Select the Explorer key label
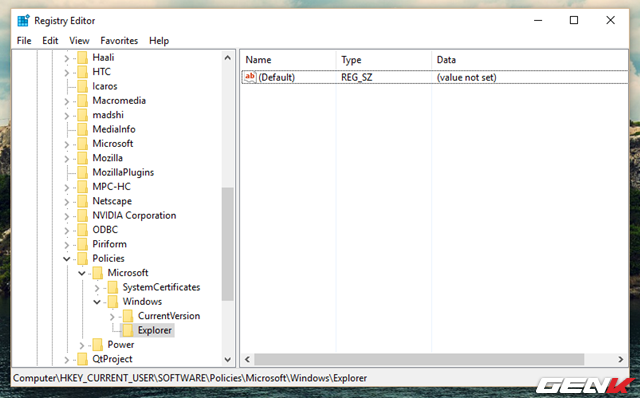 pos(155,330)
